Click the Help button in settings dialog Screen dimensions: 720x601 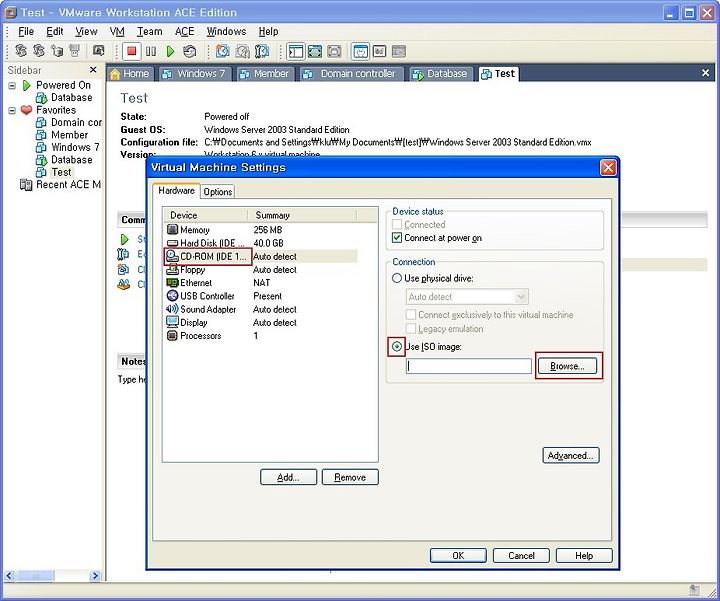coord(584,556)
